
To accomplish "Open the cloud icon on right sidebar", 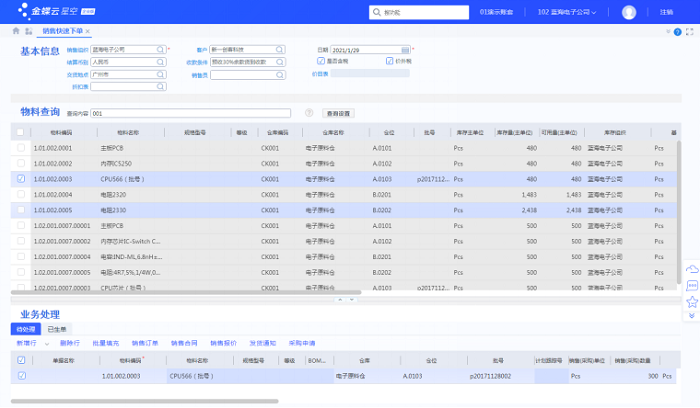I will pos(691,270).
